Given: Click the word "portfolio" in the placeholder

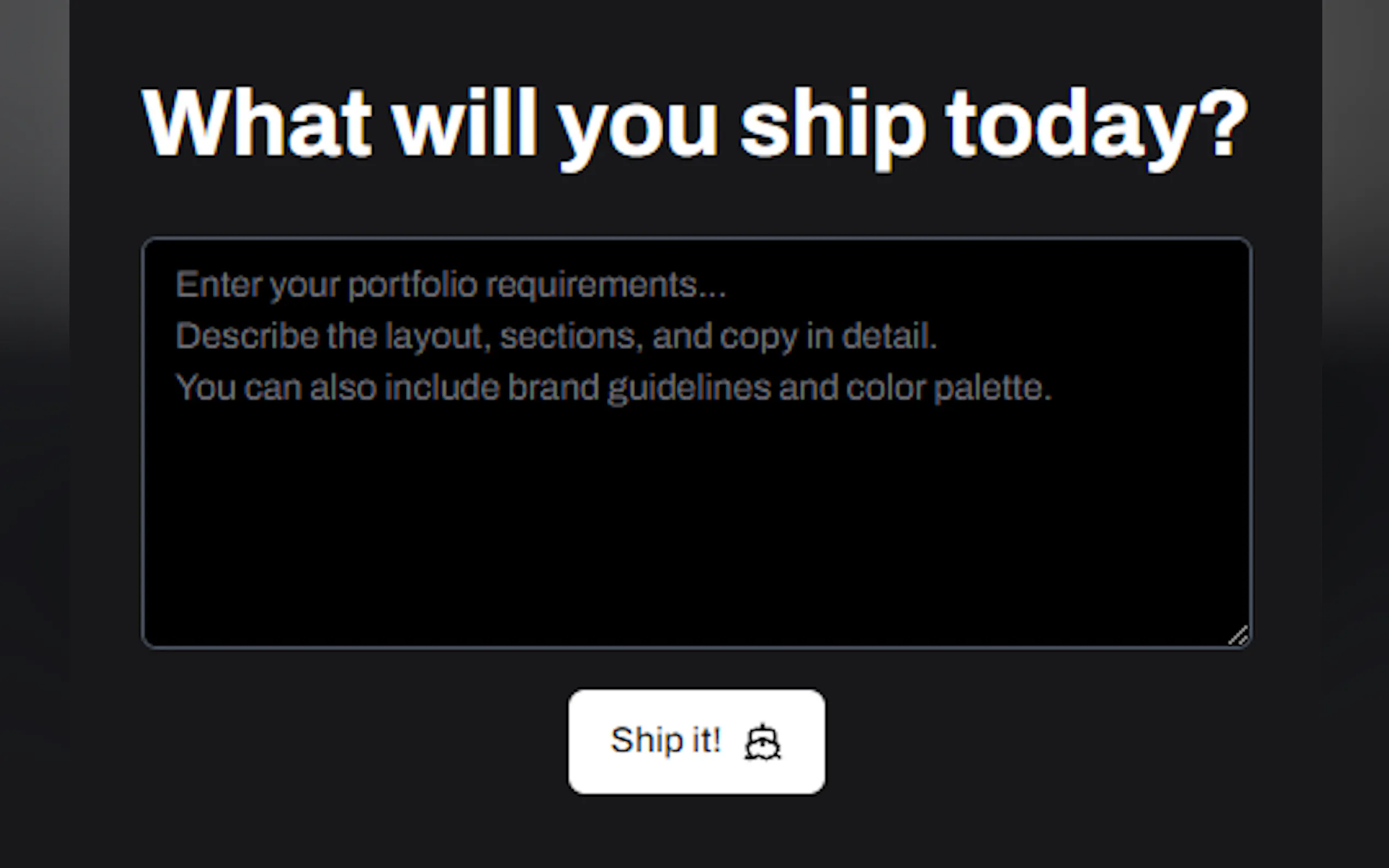Looking at the screenshot, I should pos(412,285).
